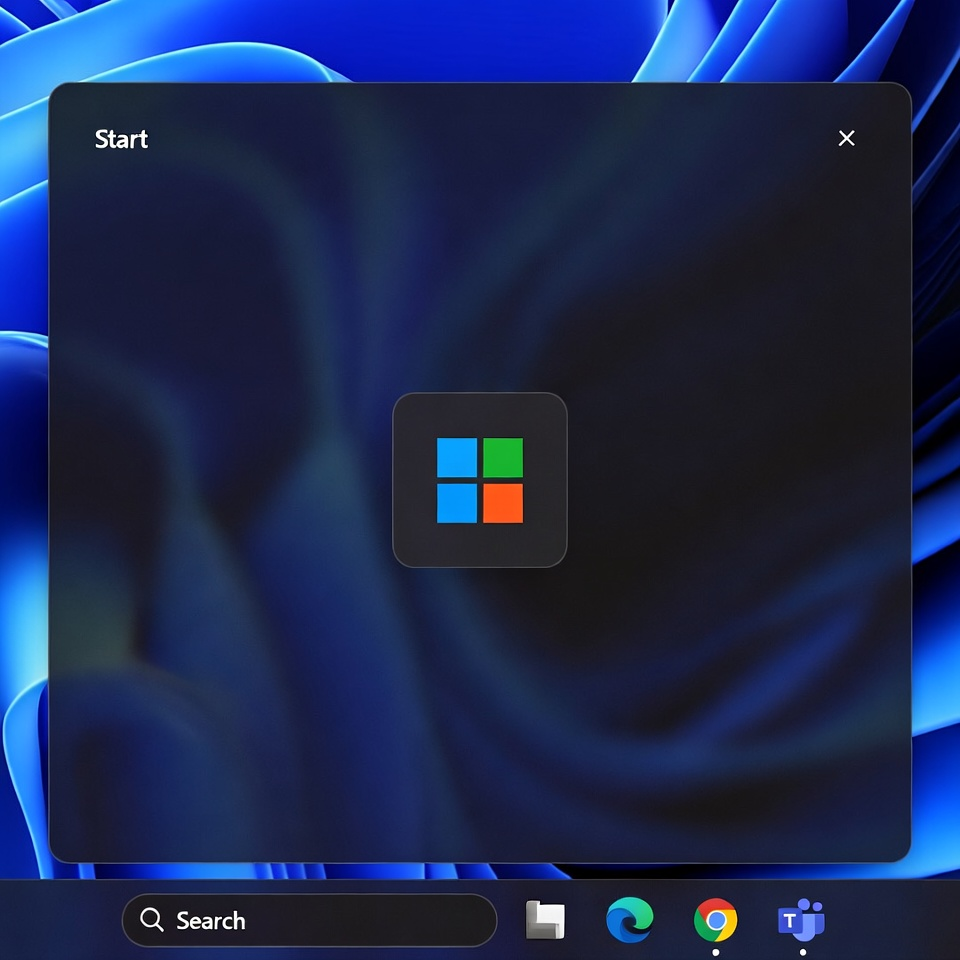The image size is (960, 960).
Task: Click the running indicator dot under Chrome
Action: click(x=715, y=952)
